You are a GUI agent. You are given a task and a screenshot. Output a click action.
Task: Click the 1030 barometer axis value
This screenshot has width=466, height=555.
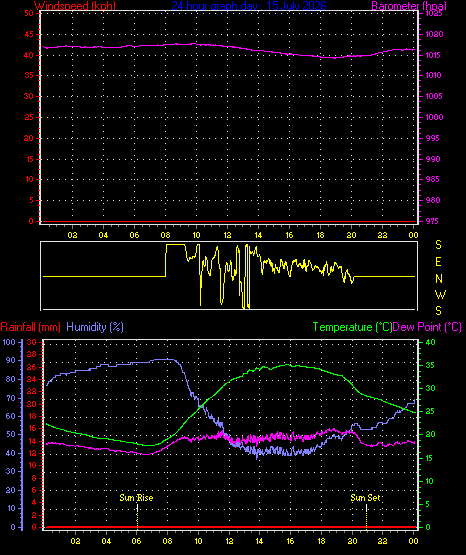pos(434,34)
